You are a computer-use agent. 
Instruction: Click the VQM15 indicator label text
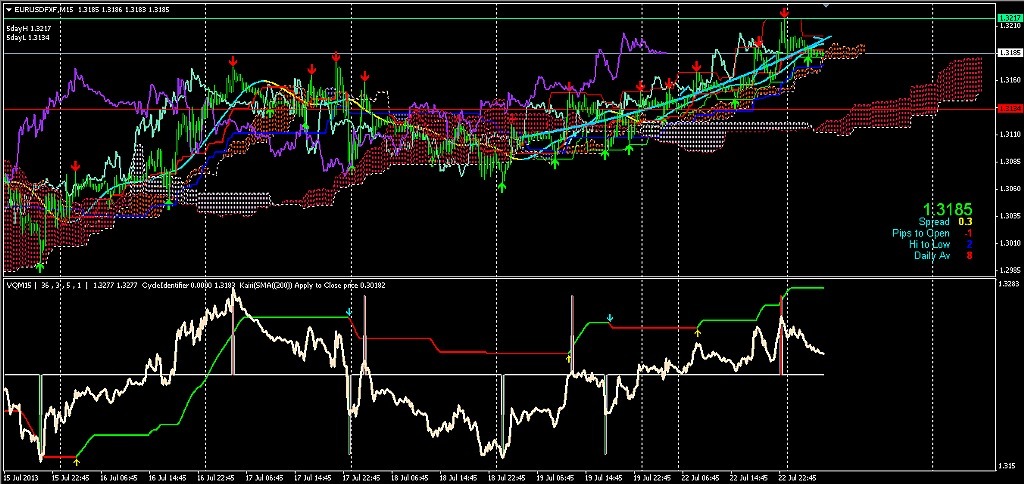point(18,285)
